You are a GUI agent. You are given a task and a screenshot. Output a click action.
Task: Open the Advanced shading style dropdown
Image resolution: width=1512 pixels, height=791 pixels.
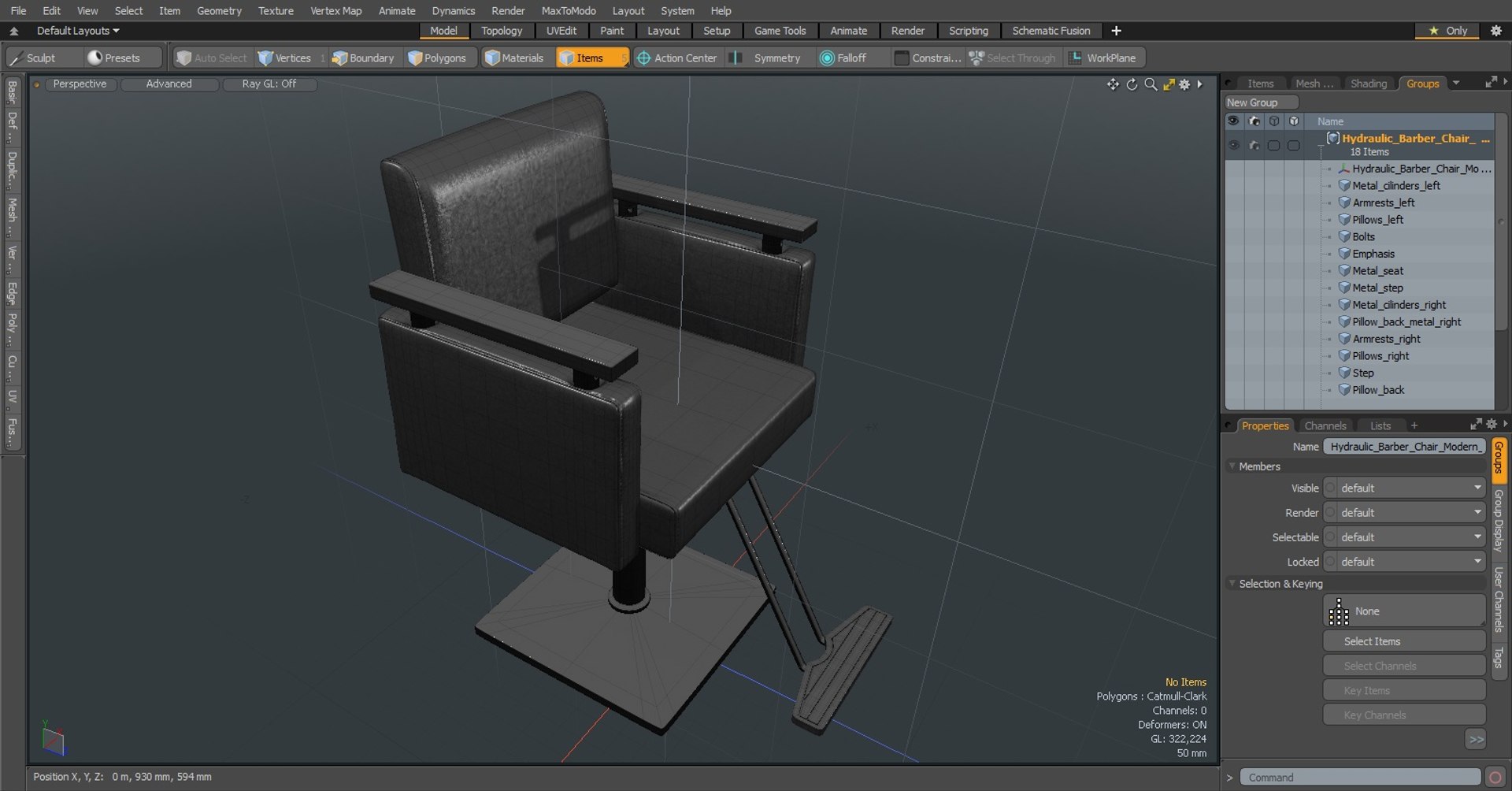(169, 84)
